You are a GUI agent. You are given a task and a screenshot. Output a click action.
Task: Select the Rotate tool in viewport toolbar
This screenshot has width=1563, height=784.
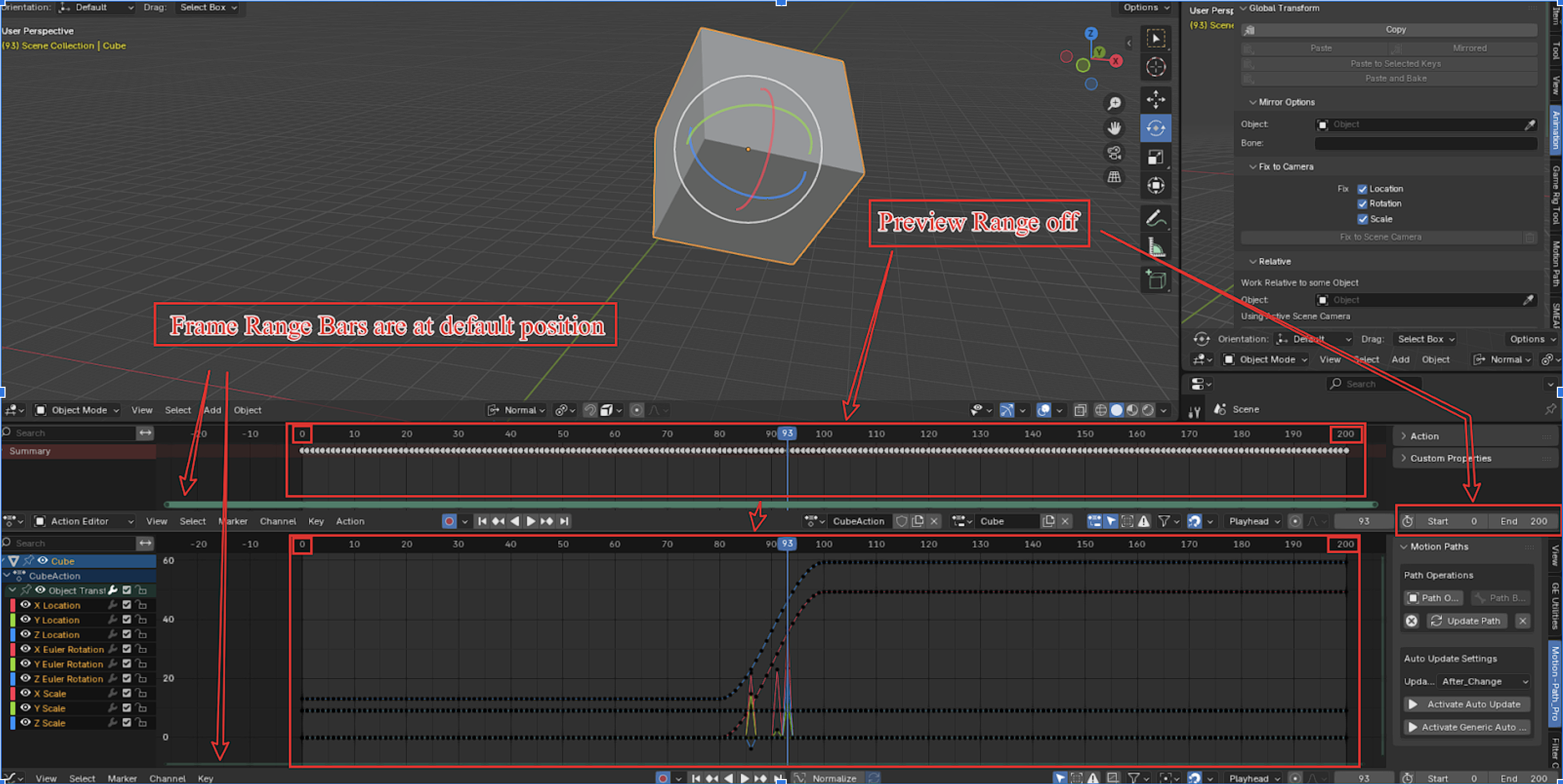pyautogui.click(x=1155, y=128)
